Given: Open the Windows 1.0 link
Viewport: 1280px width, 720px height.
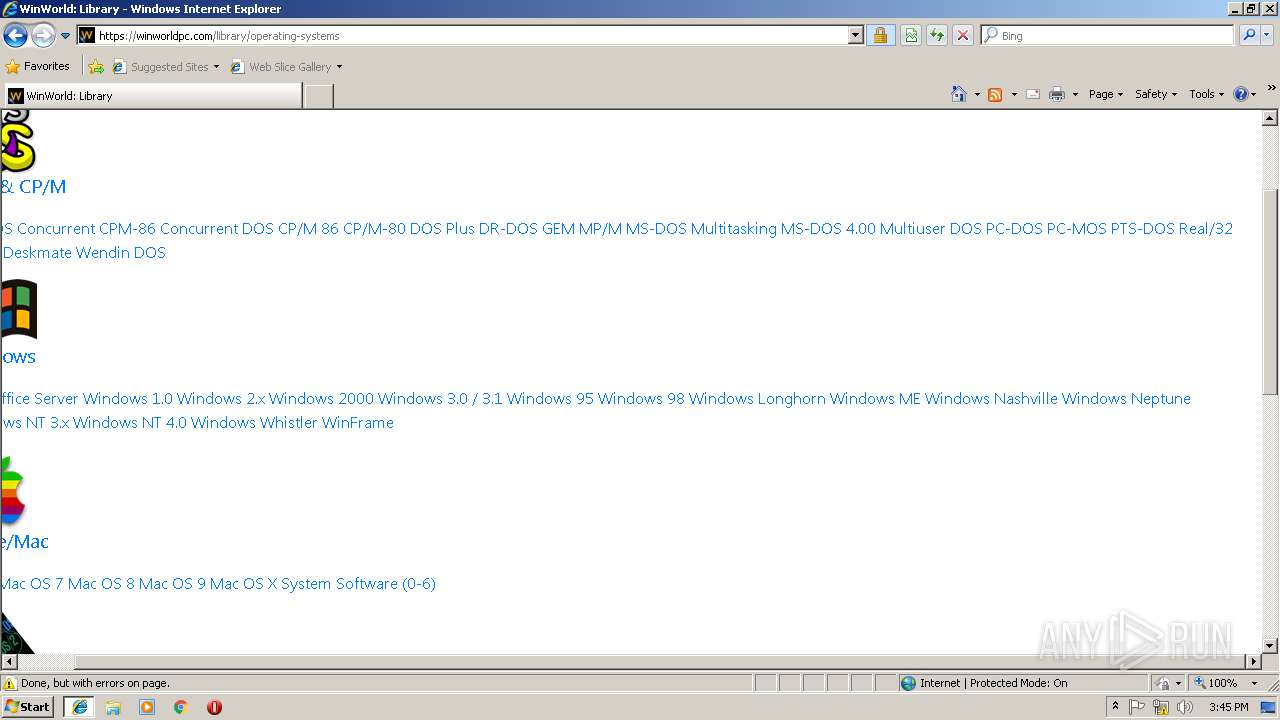Looking at the screenshot, I should click(128, 398).
